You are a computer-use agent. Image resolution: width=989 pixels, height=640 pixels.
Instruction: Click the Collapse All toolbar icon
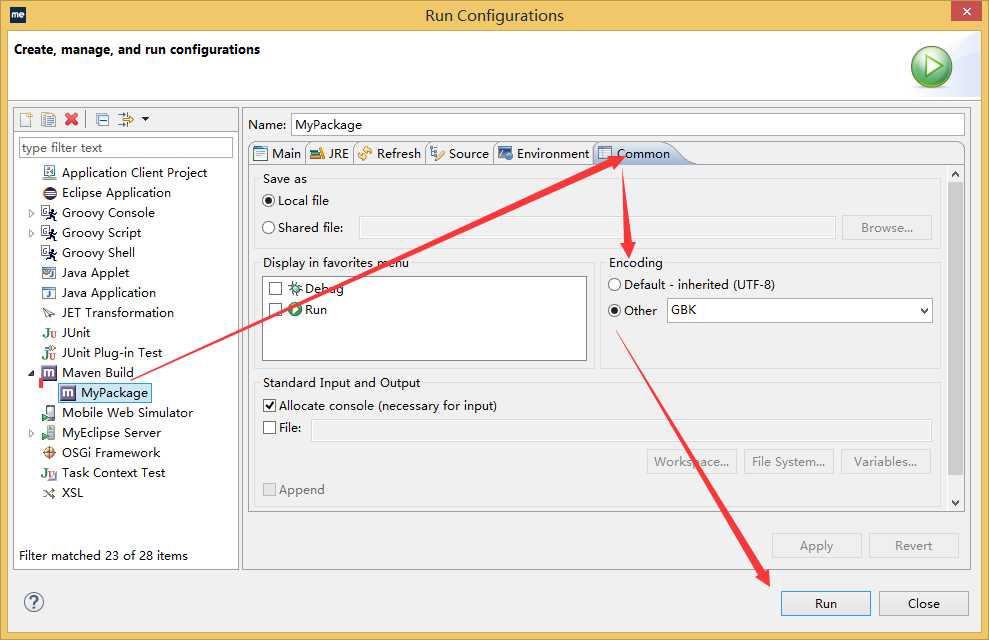coord(102,119)
